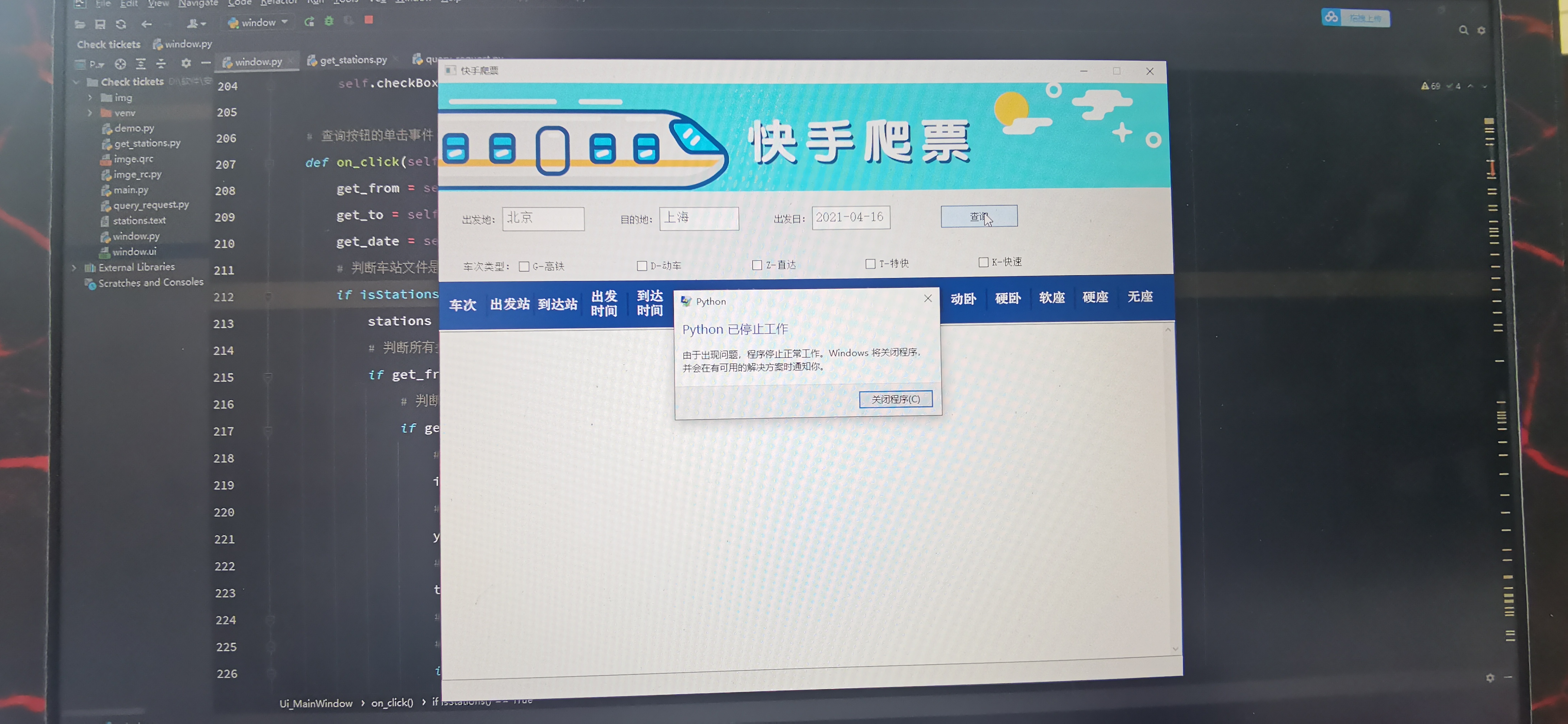Expand the venv folder
1568x724 pixels.
pos(90,113)
